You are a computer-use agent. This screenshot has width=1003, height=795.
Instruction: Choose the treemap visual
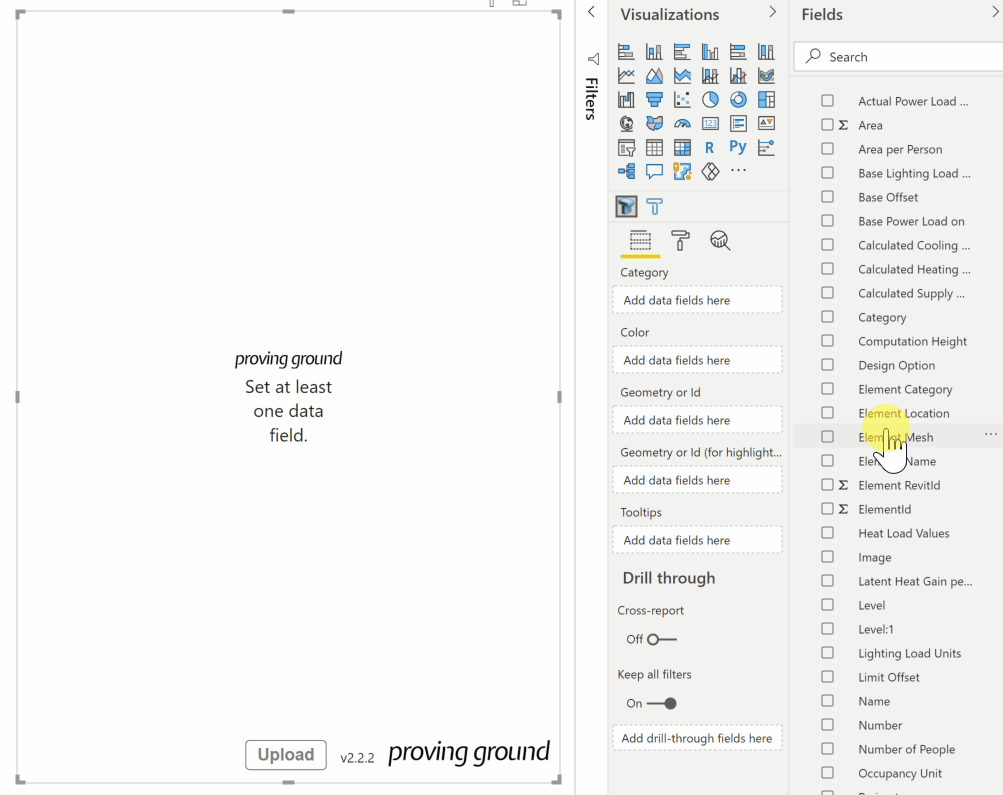click(x=766, y=100)
